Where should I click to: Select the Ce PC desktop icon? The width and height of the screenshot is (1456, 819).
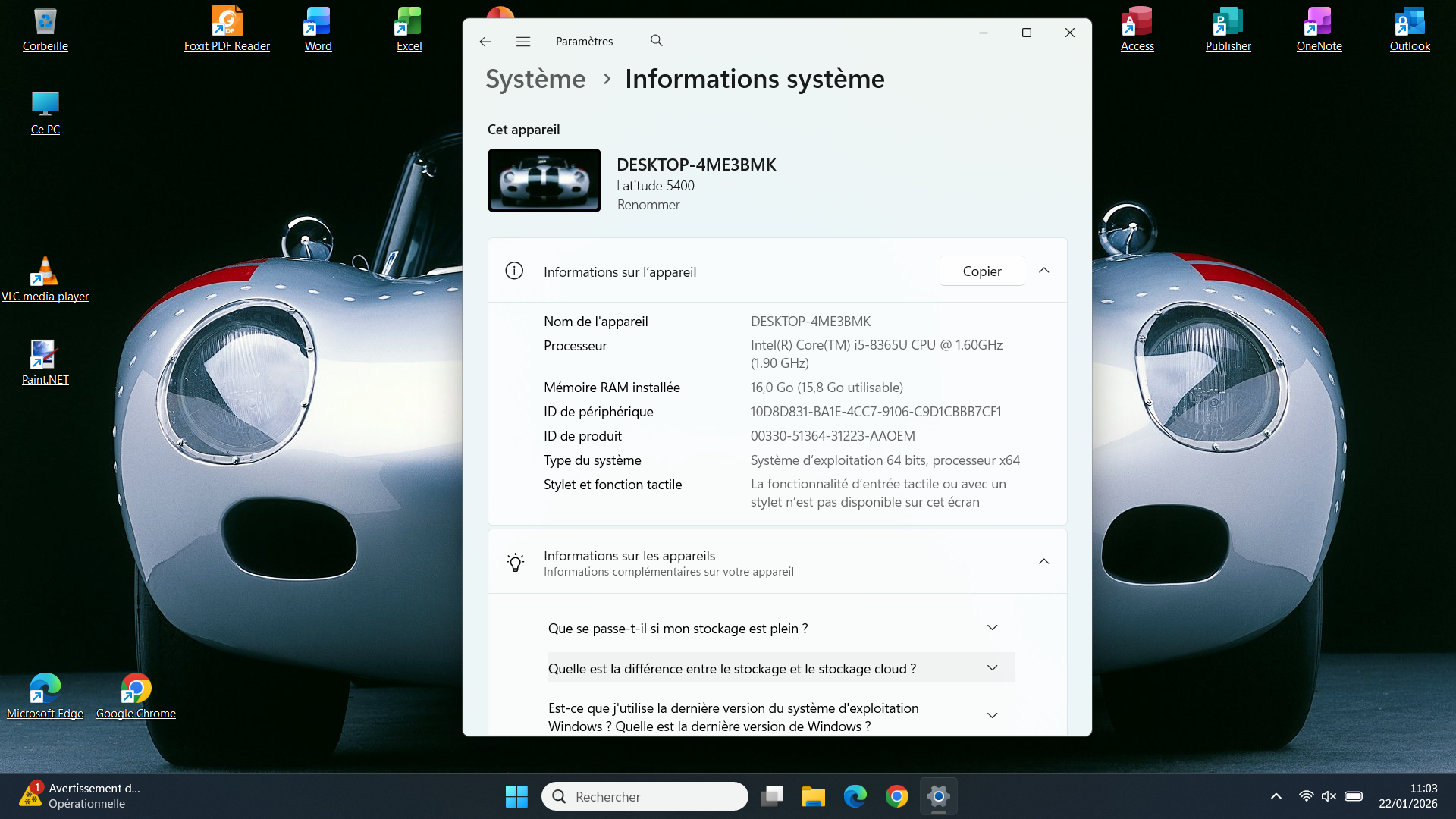pyautogui.click(x=45, y=113)
